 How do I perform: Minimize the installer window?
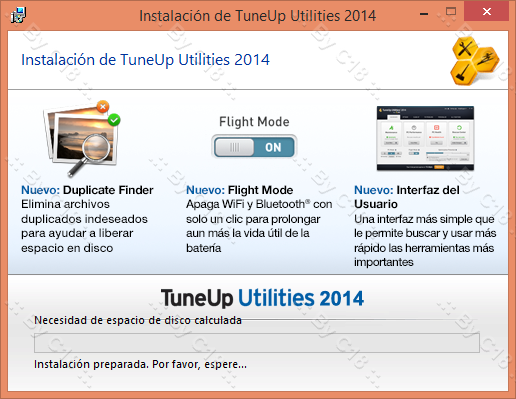[x=424, y=14]
